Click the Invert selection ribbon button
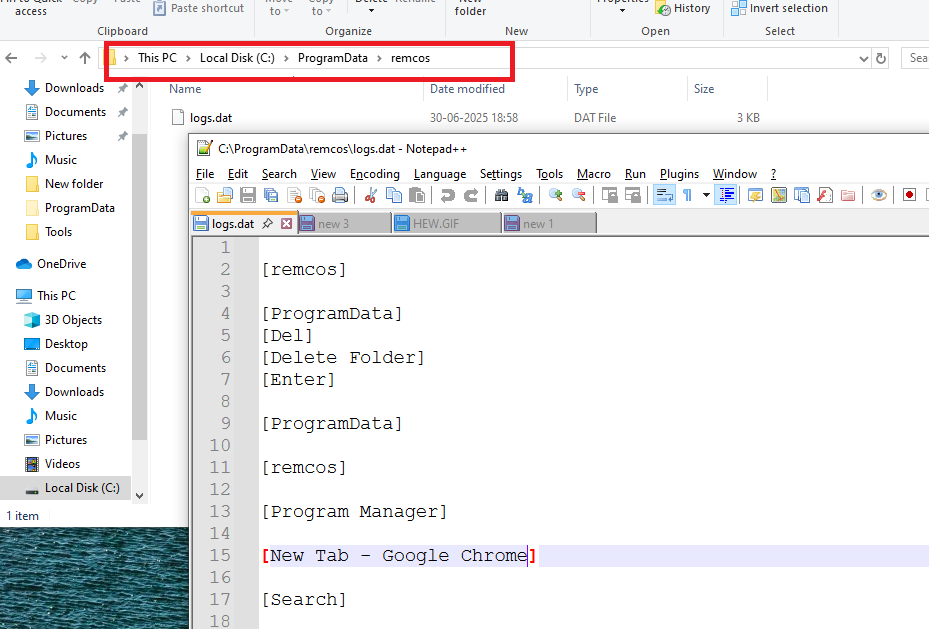The height and width of the screenshot is (629, 929). (779, 8)
